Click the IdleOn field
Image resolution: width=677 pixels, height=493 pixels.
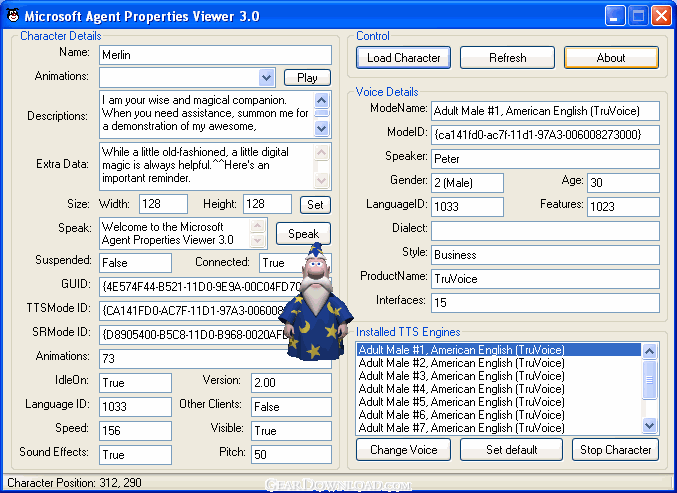(135, 383)
